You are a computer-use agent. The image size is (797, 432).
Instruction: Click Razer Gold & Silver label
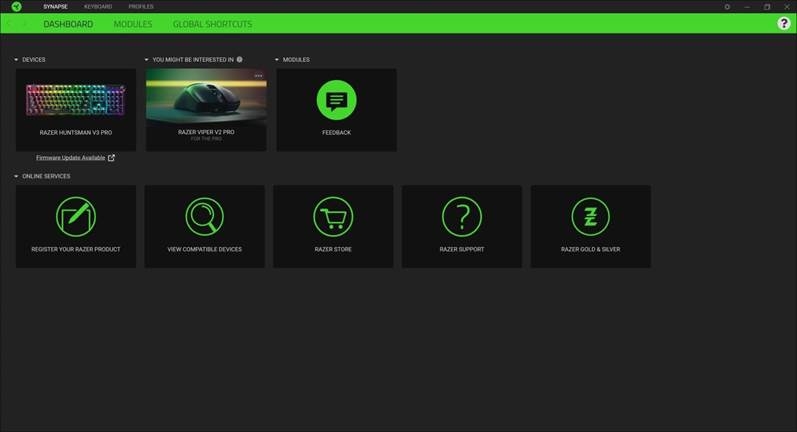[x=590, y=249]
